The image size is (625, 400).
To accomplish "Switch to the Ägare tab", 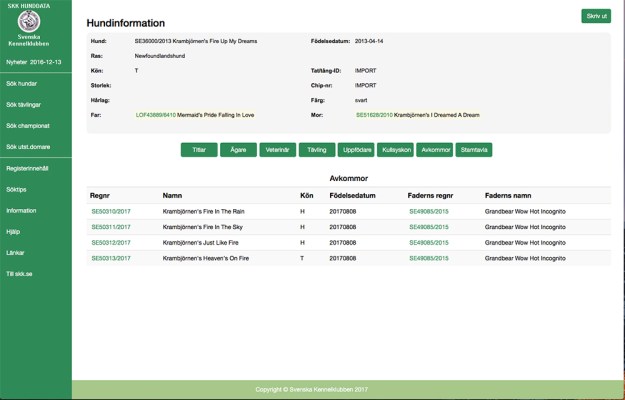I will [x=238, y=150].
